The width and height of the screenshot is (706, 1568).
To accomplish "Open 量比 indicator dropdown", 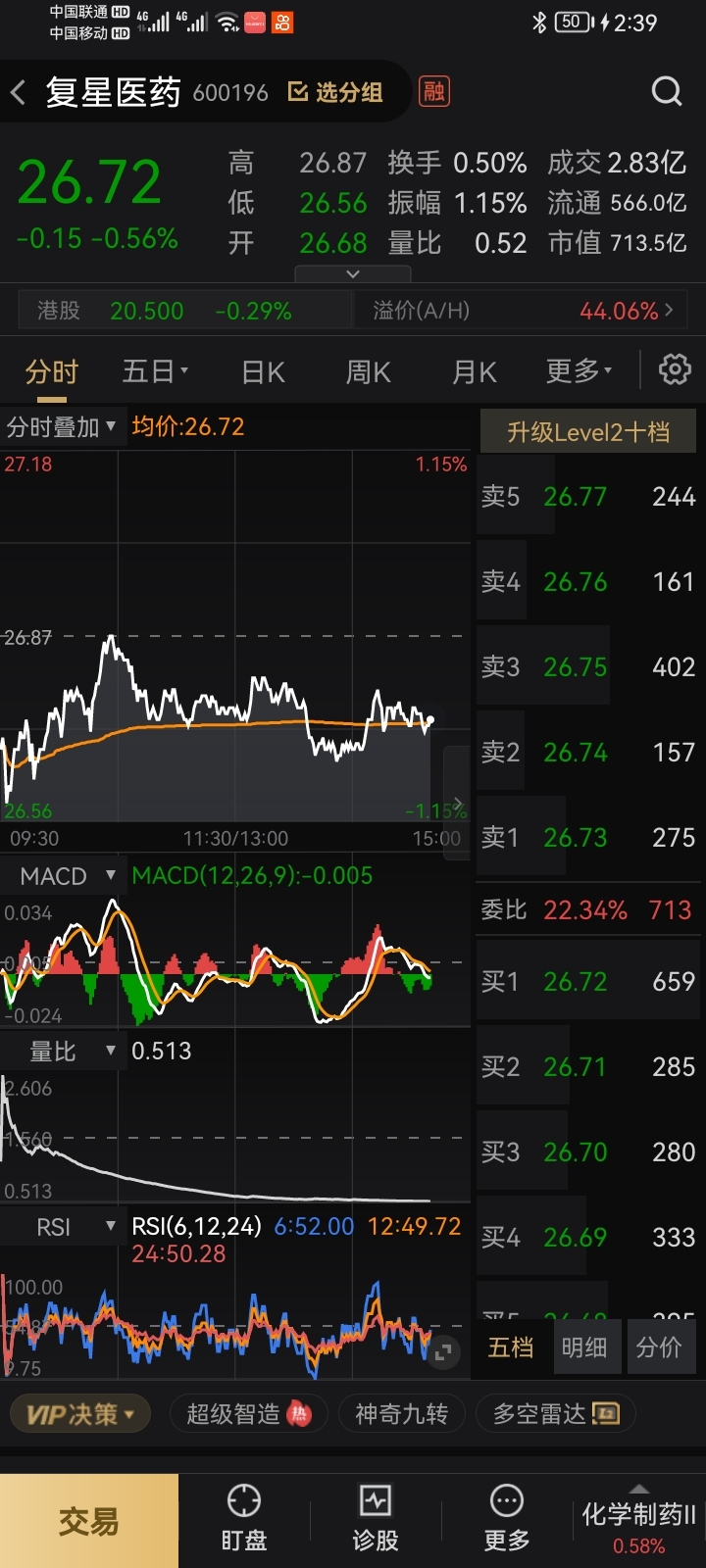I will (64, 1052).
